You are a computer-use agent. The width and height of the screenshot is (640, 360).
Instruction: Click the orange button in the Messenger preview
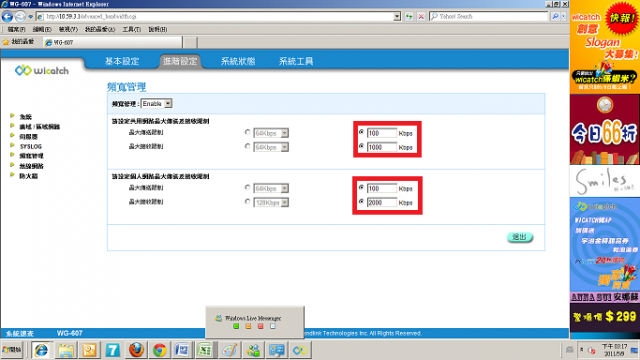(248, 326)
